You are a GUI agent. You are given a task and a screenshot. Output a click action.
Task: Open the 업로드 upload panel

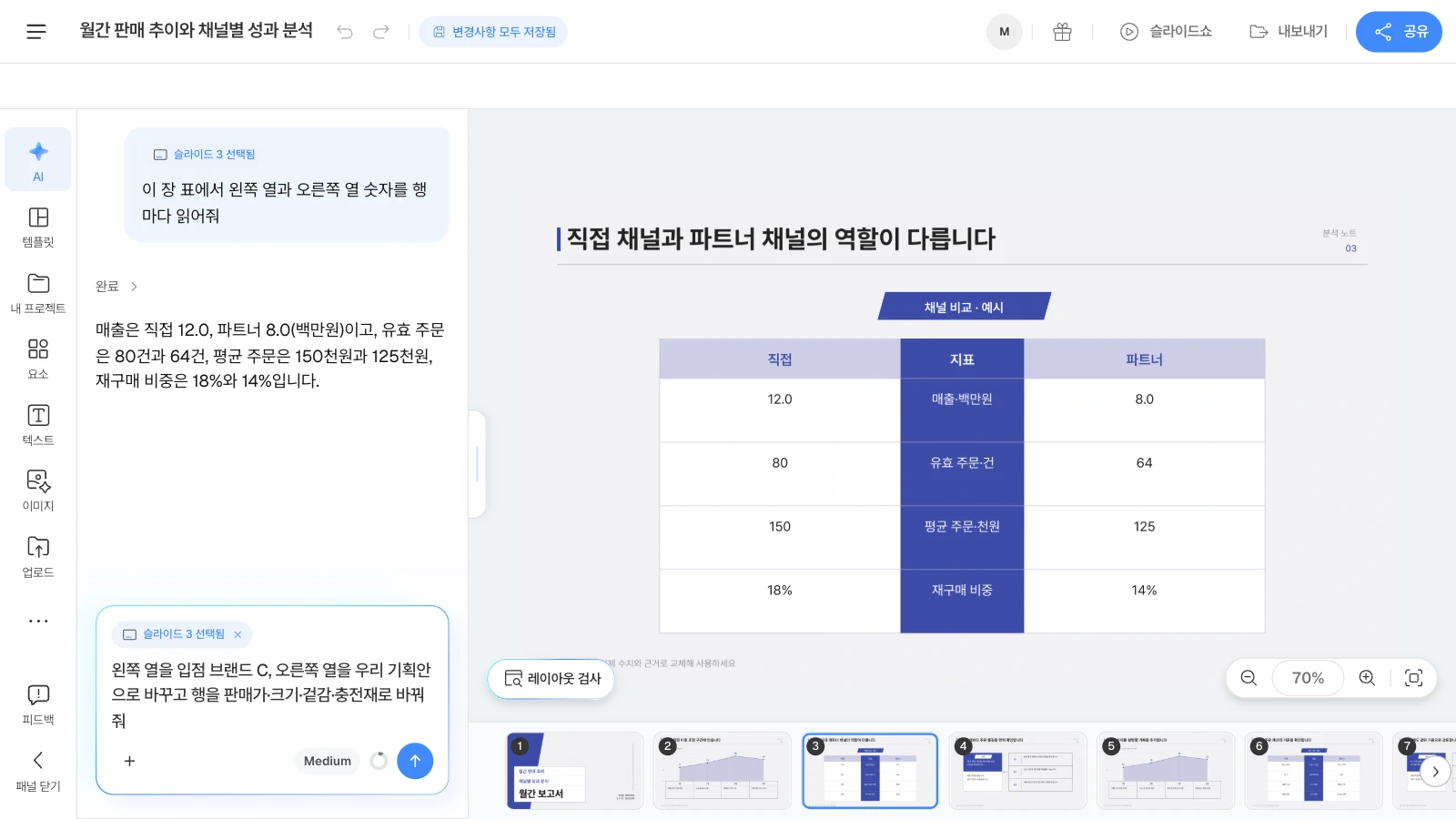click(x=38, y=557)
